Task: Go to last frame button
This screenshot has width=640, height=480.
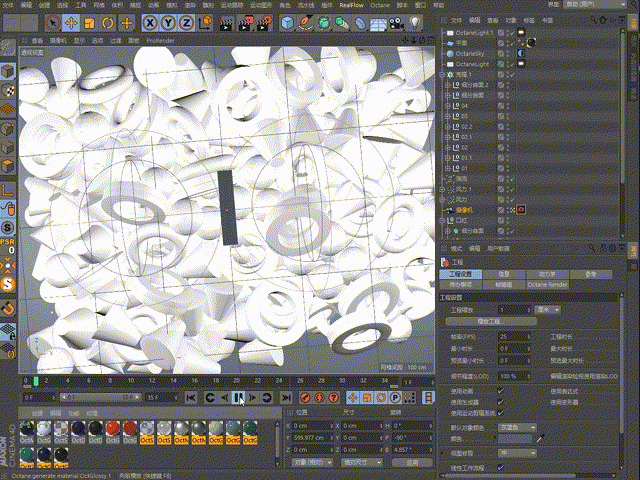Action: [287, 397]
